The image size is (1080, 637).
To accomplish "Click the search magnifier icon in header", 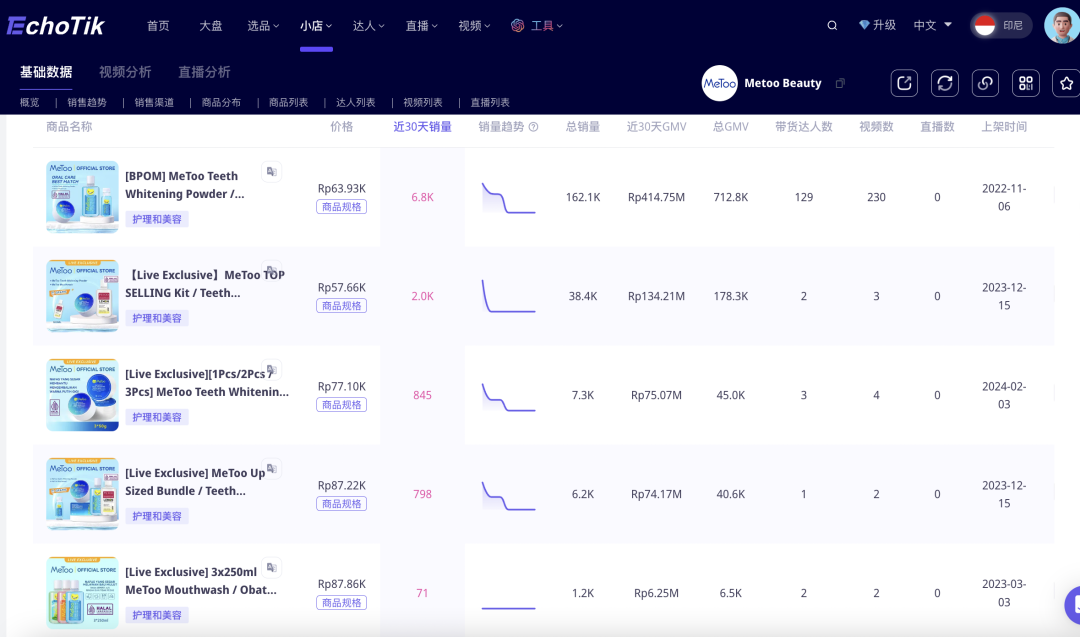I will click(832, 26).
